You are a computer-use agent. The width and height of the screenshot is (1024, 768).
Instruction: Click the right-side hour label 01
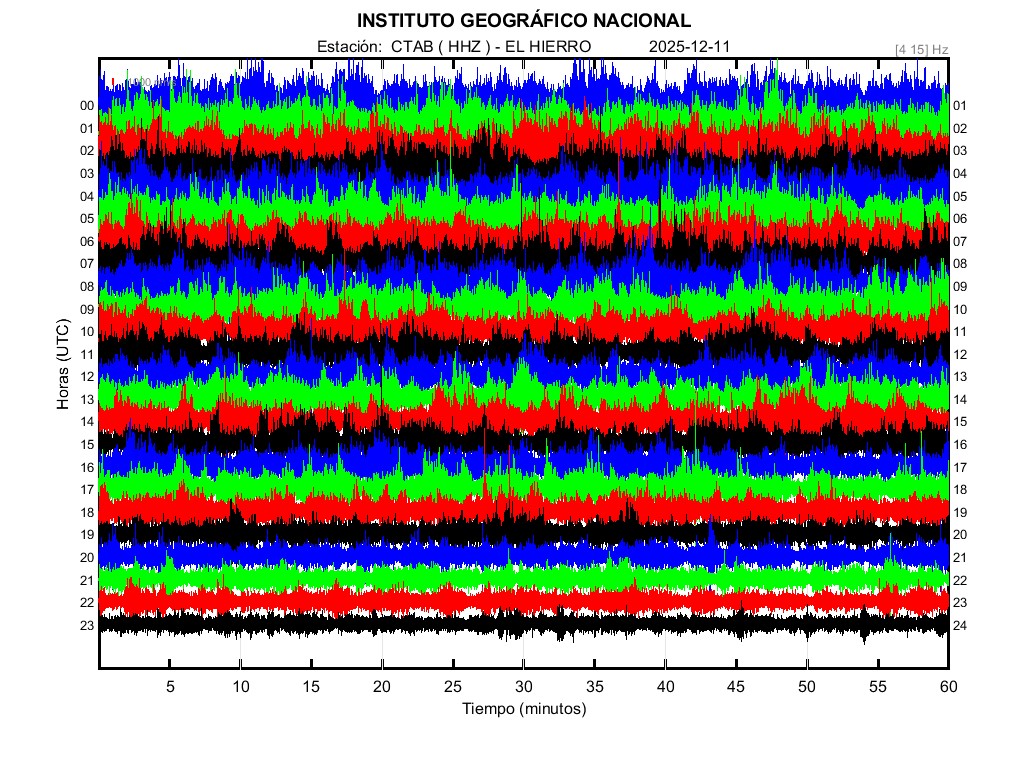(x=960, y=106)
